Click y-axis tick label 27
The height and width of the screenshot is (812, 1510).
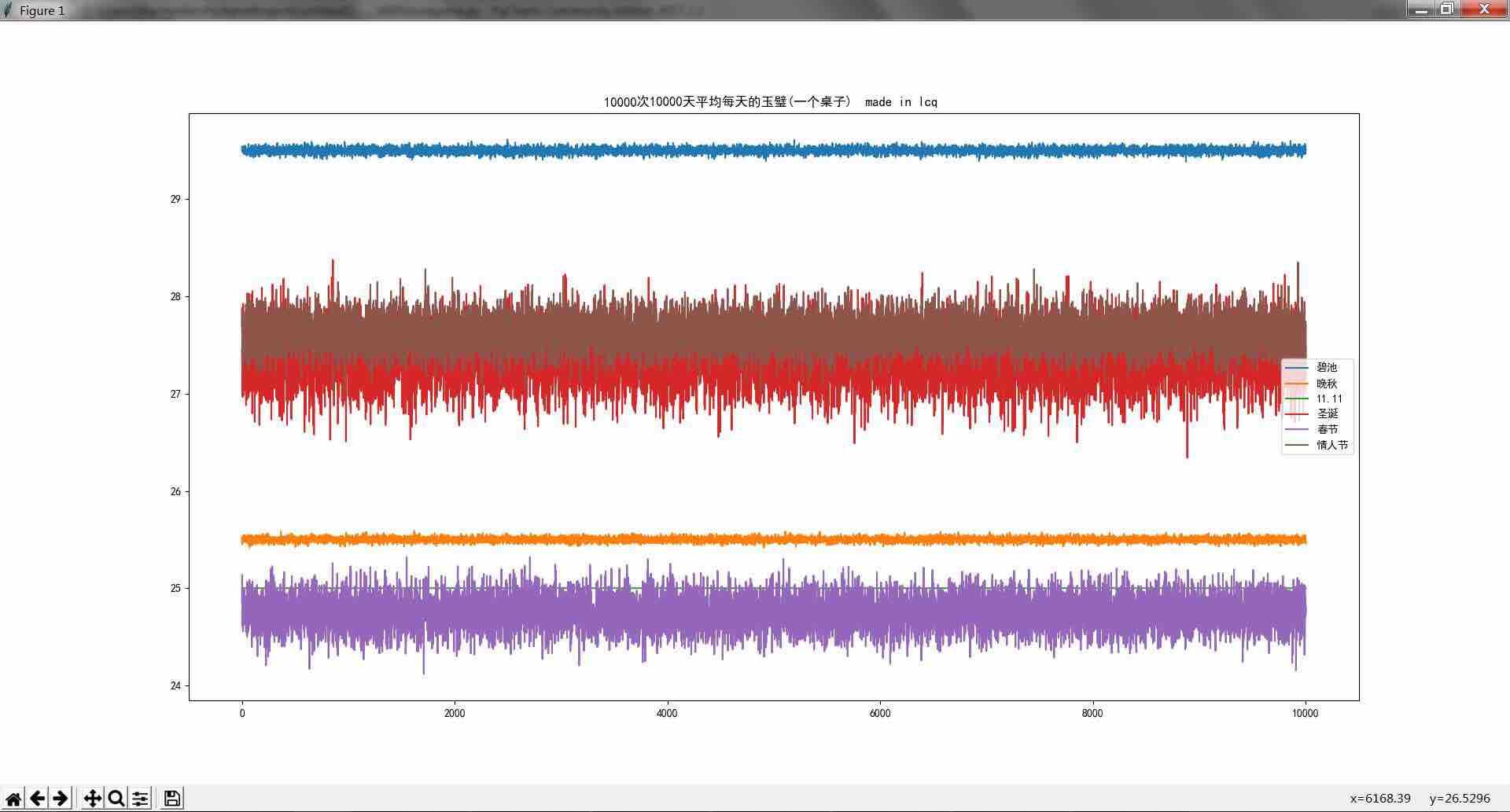coord(175,395)
